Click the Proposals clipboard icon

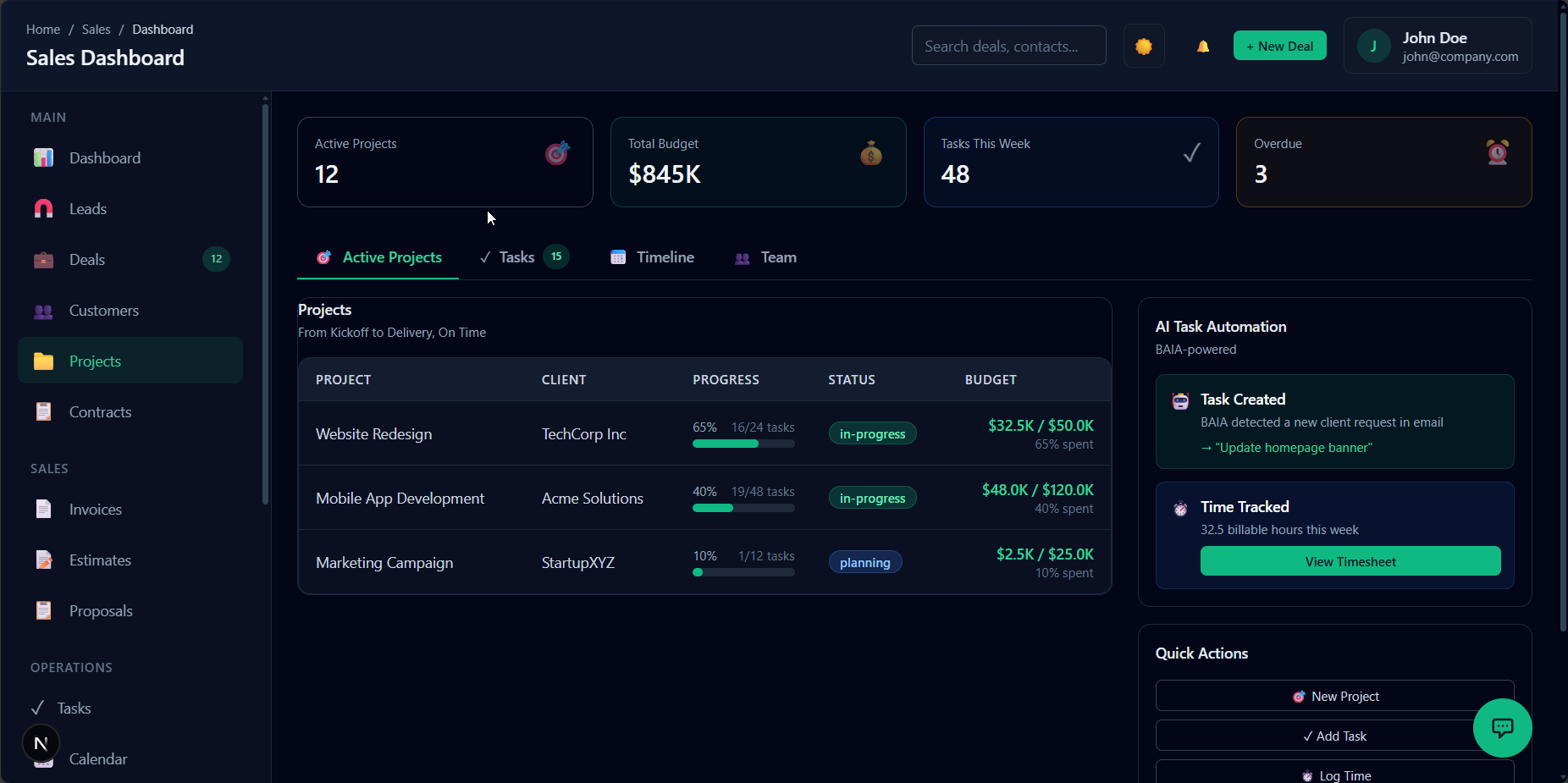(x=43, y=610)
